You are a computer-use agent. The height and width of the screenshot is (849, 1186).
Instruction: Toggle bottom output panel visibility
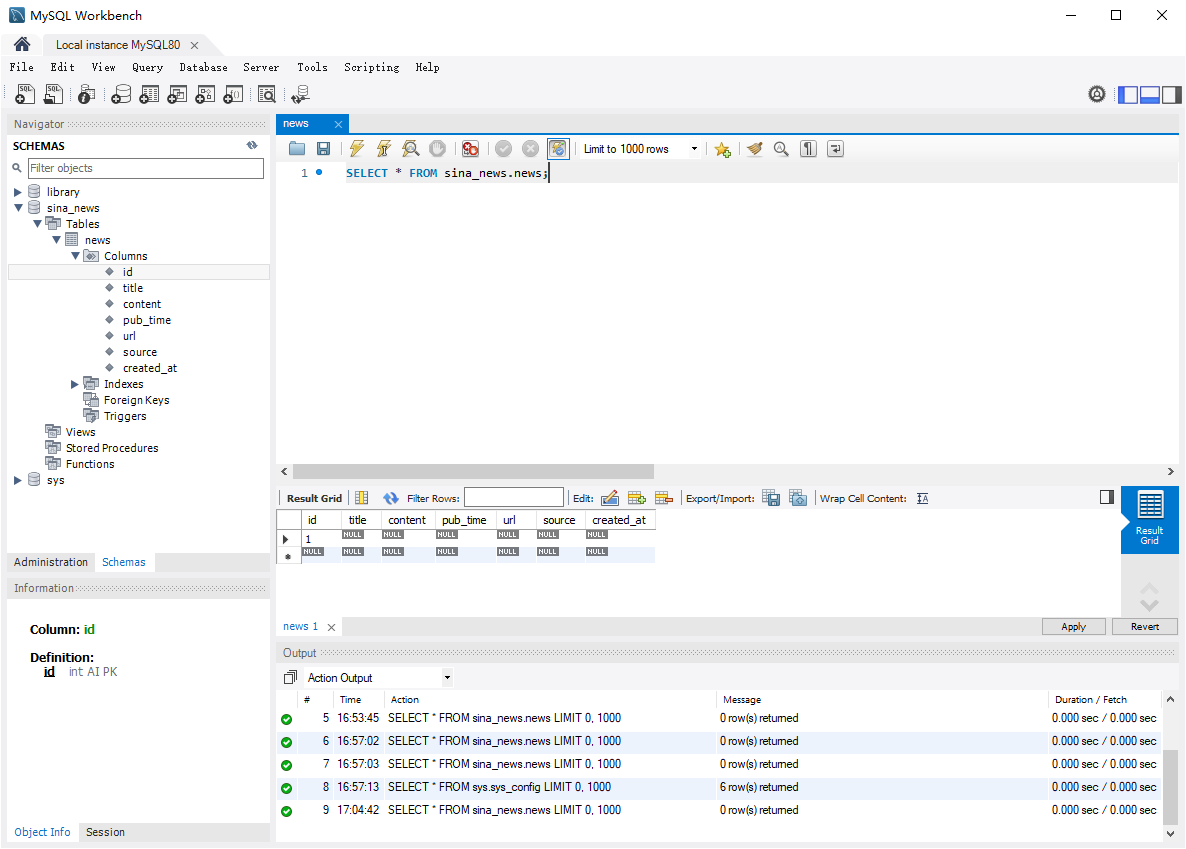point(1150,95)
